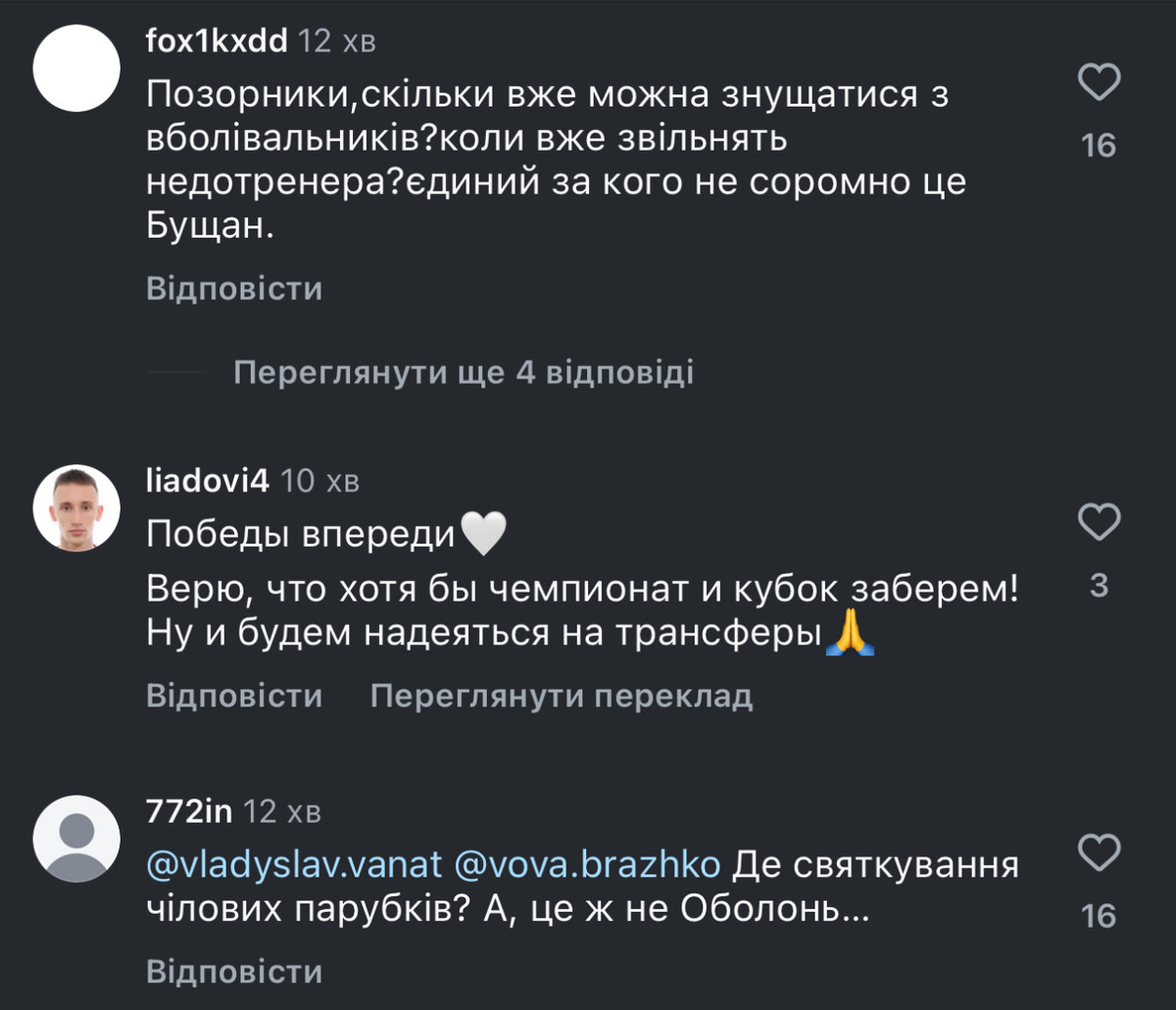Click 'Переглянути переклад' under liadovi4's comment

562,696
